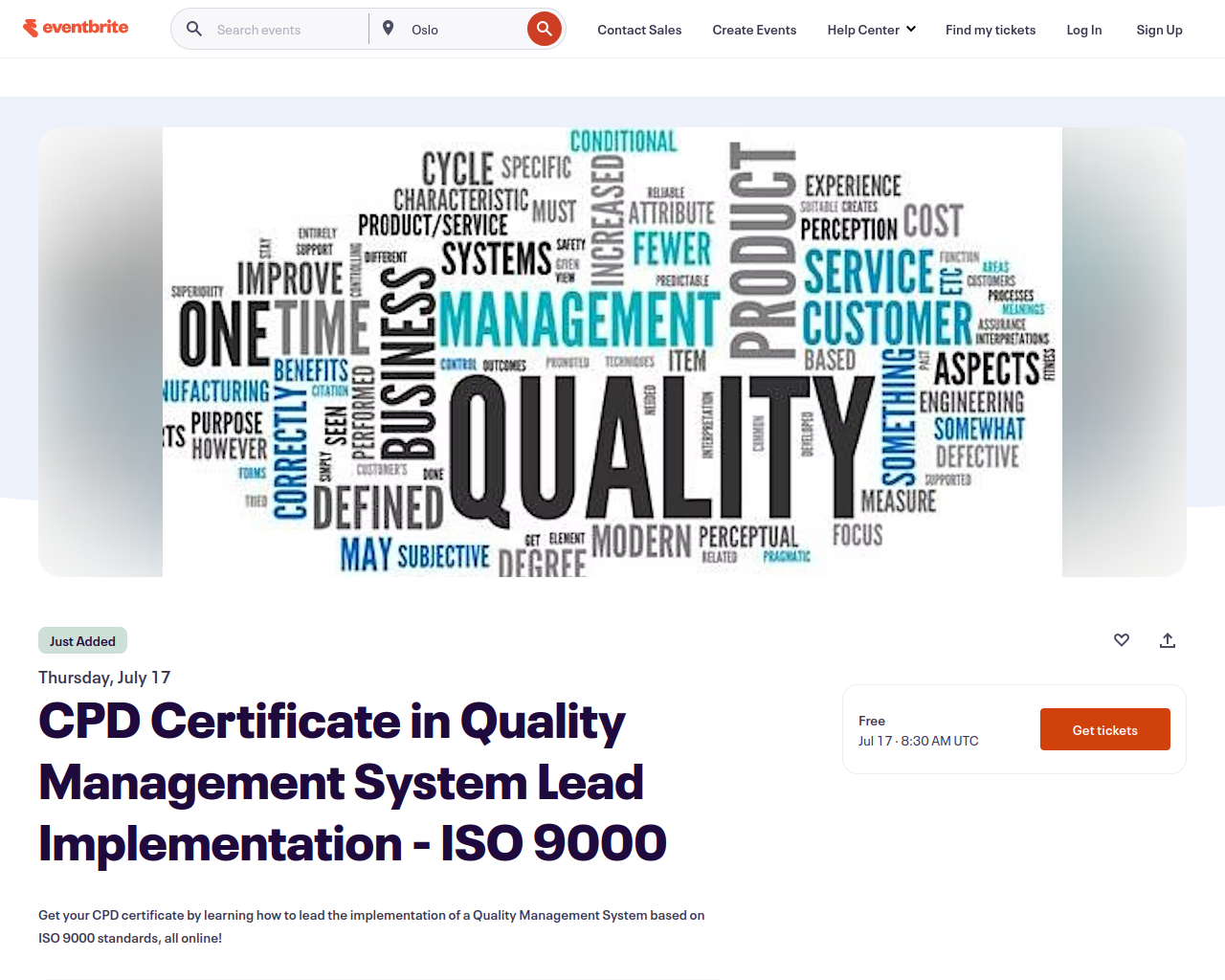Image resolution: width=1225 pixels, height=980 pixels.
Task: Click the event summary description paragraph
Action: 371,926
